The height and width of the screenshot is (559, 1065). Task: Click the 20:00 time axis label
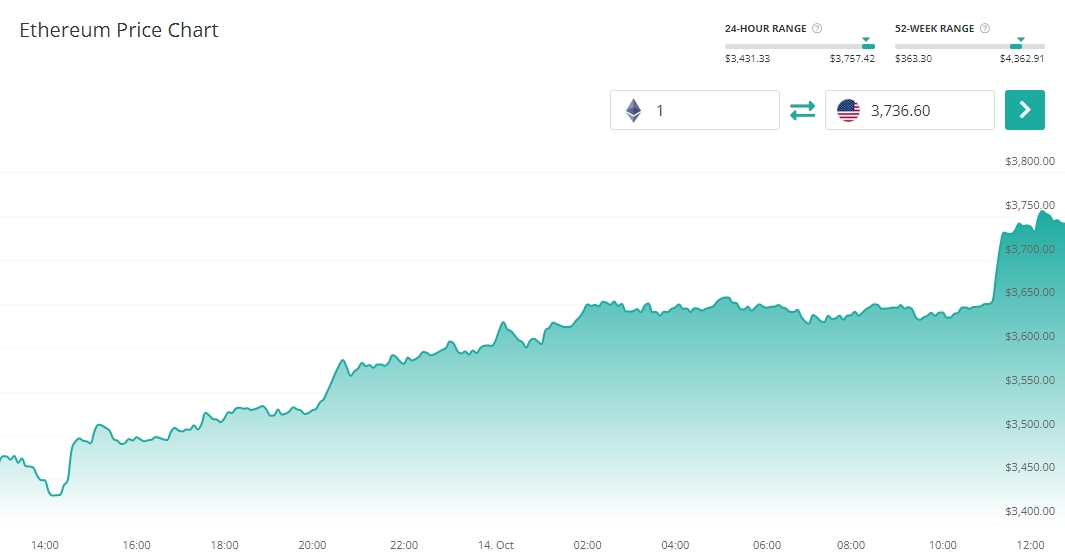(313, 545)
